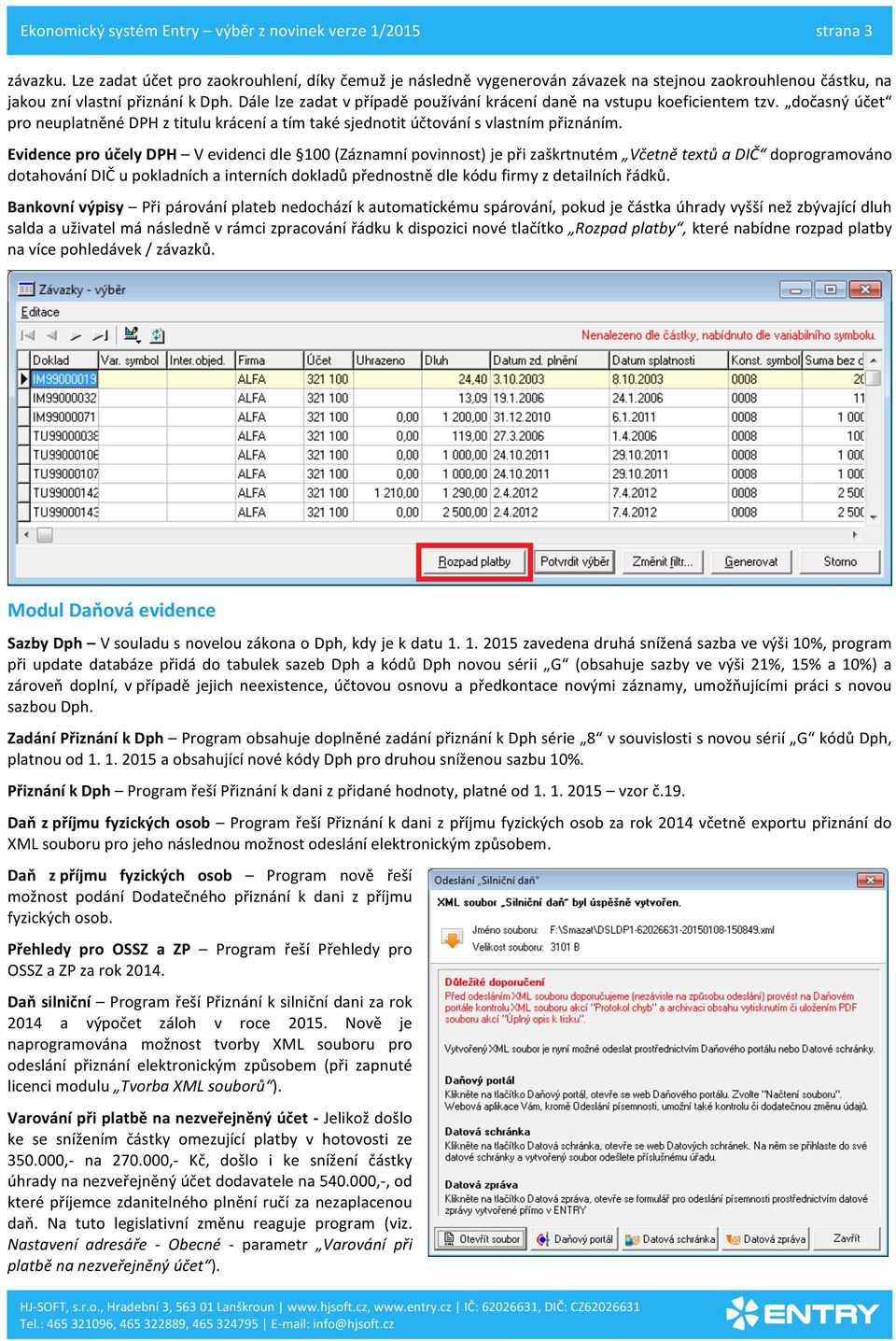The height and width of the screenshot is (1341, 896).
Task: Click Uhrazeno value 1 210,00 cell
Action: click(386, 493)
